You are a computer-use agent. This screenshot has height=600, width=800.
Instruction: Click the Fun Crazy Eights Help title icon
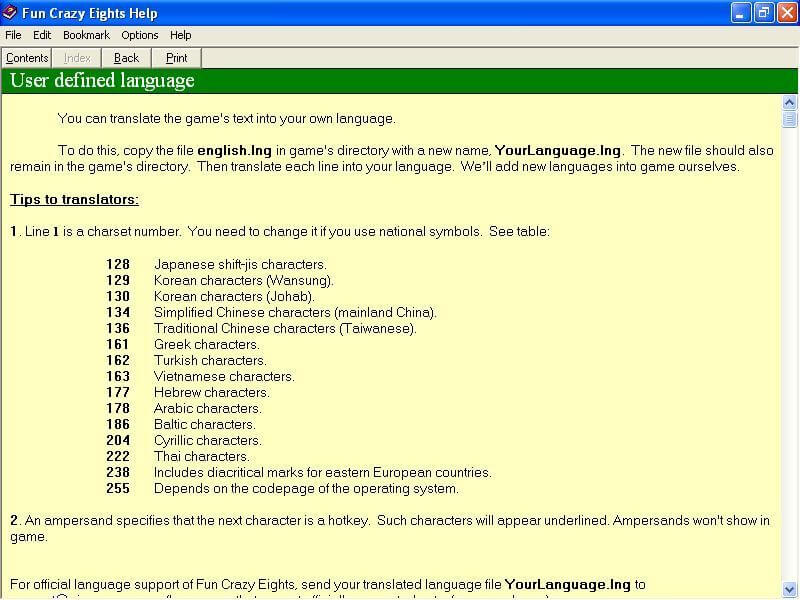[x=10, y=12]
